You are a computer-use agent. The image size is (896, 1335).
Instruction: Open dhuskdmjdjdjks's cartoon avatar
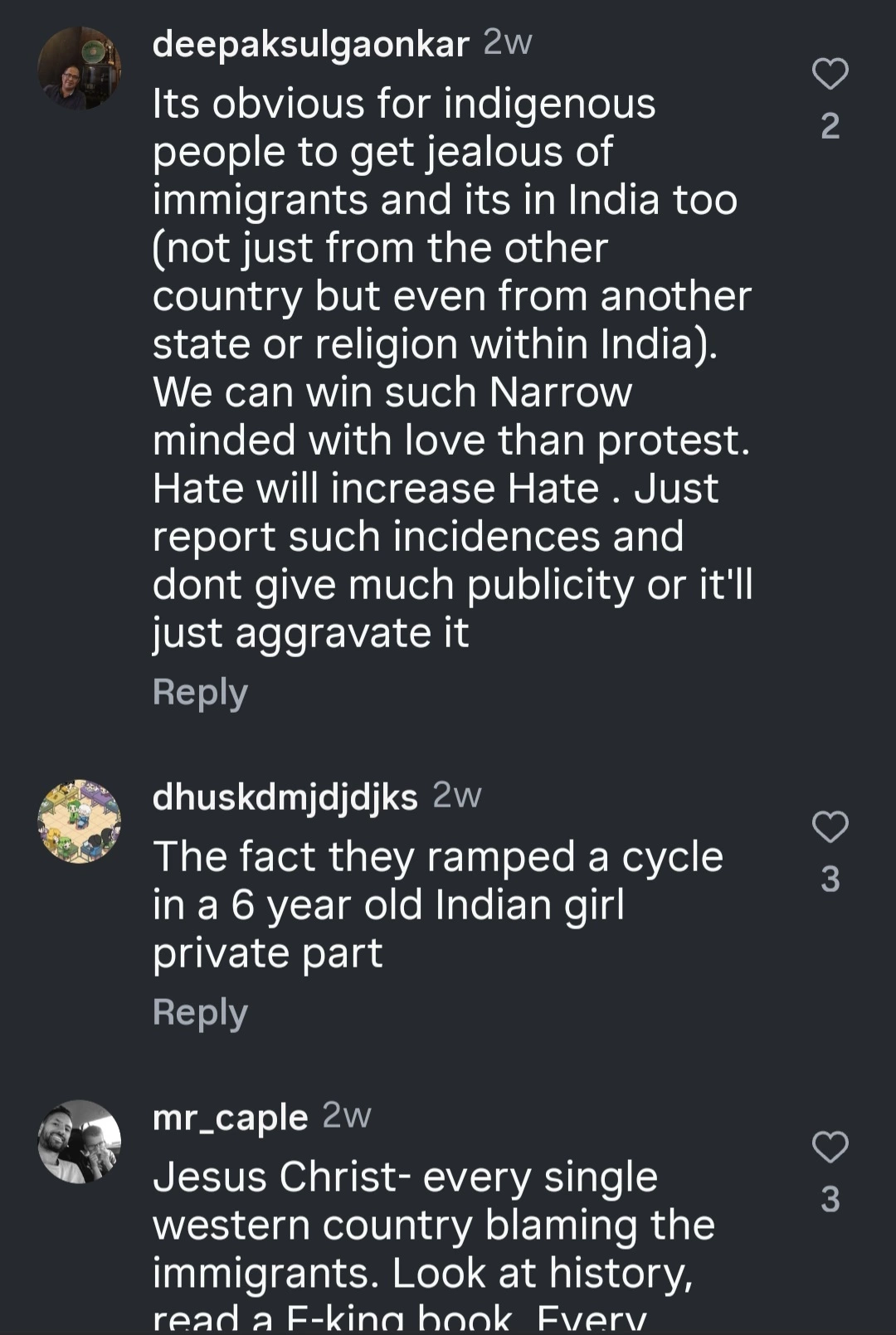pos(80,821)
